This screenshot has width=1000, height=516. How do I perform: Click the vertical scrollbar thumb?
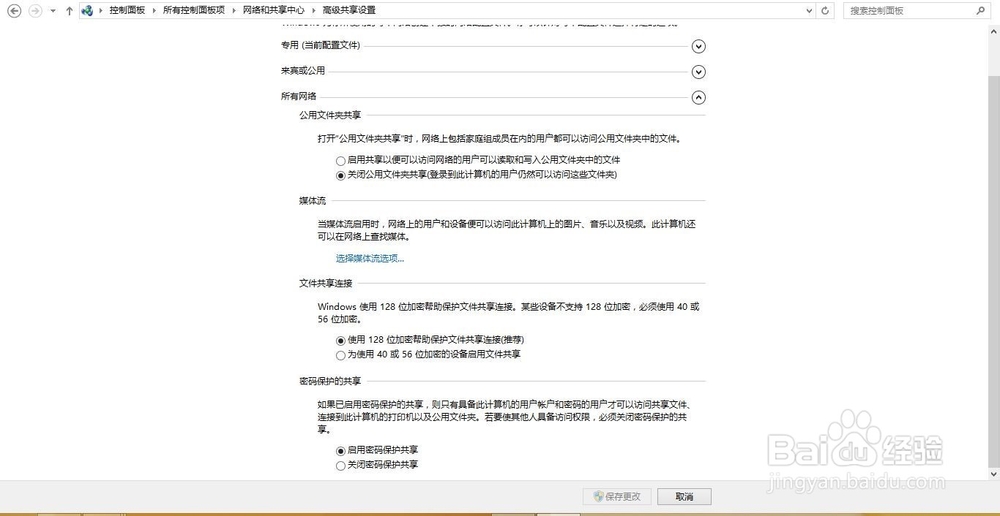point(993,271)
